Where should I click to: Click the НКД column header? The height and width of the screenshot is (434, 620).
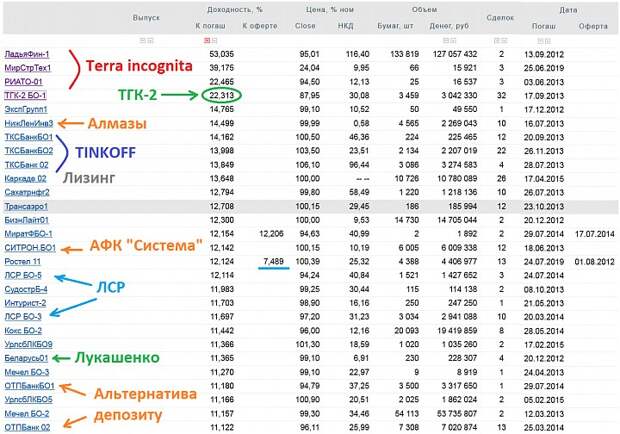[346, 26]
